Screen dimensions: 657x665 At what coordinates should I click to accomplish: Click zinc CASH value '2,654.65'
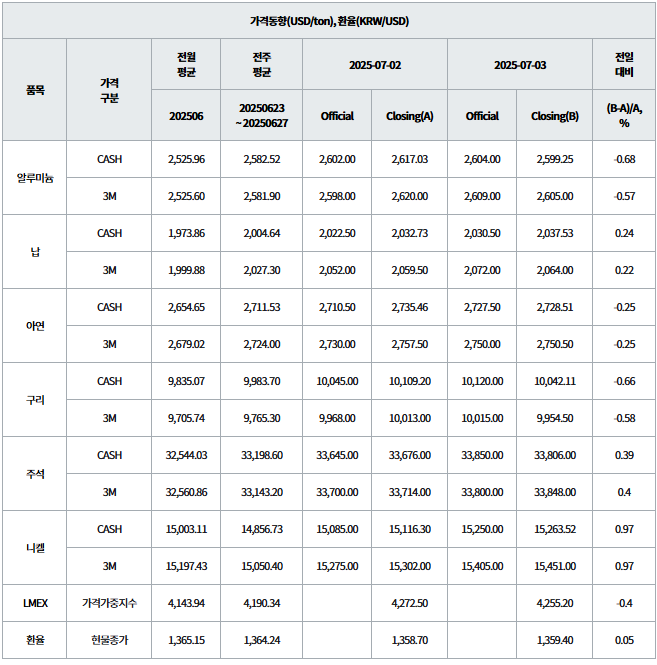point(186,307)
